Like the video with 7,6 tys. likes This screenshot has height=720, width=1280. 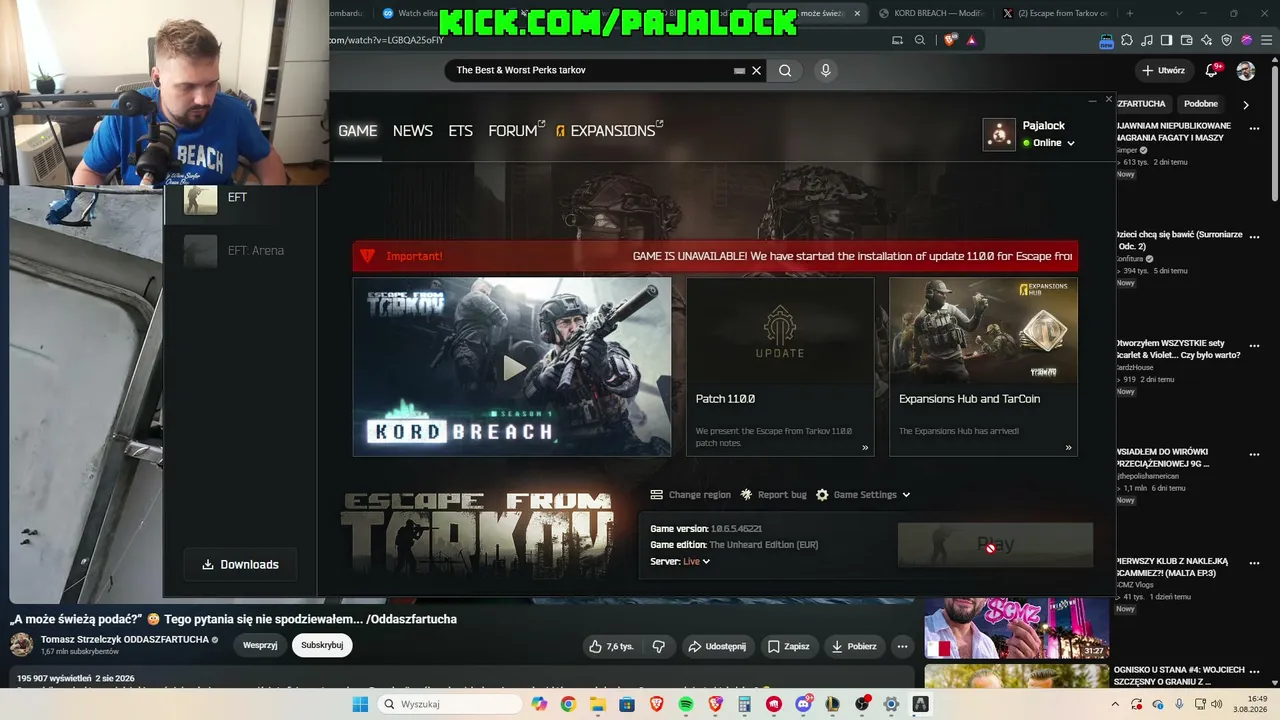612,646
